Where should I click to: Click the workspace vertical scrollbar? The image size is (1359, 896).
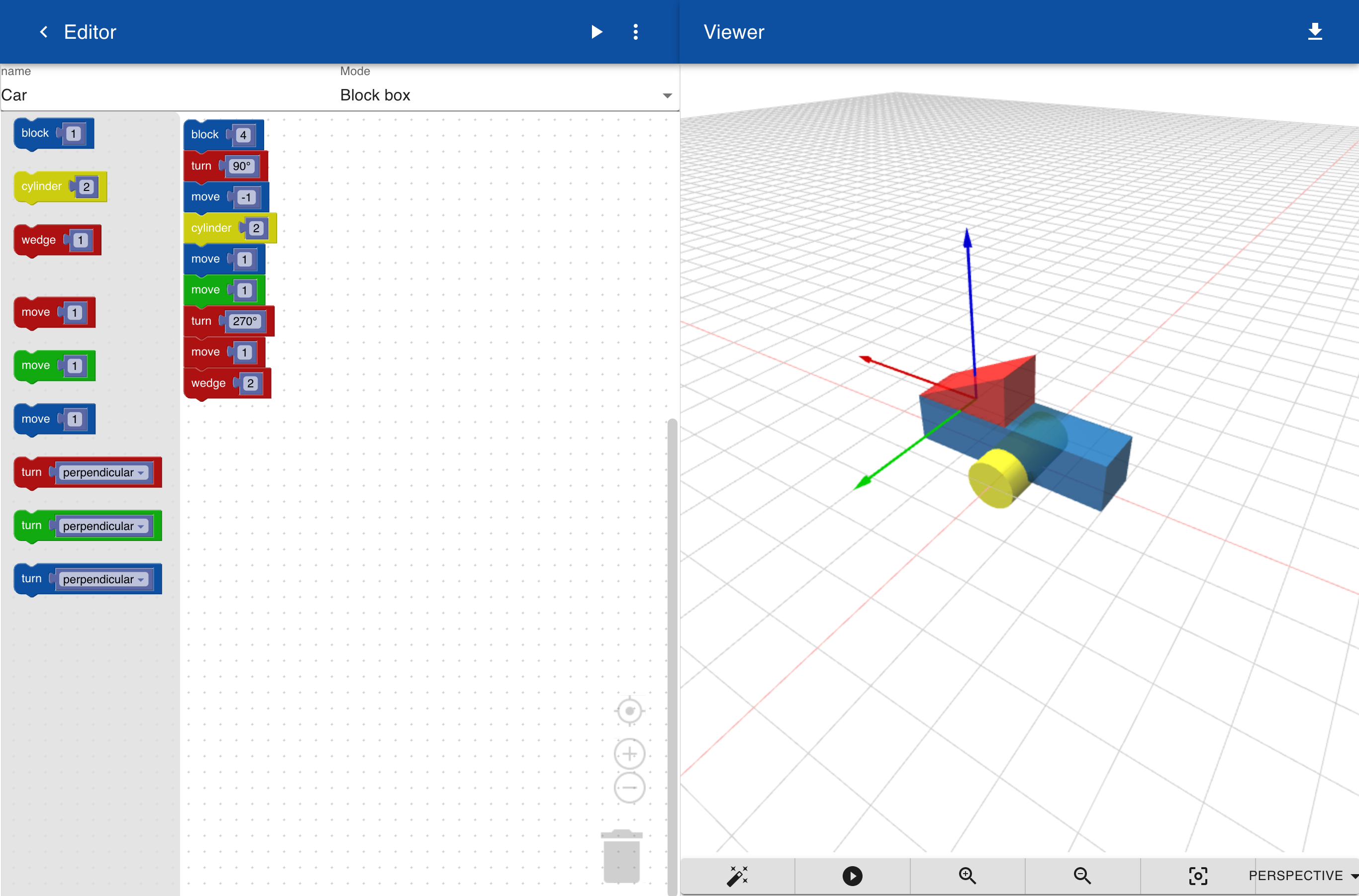point(673,657)
